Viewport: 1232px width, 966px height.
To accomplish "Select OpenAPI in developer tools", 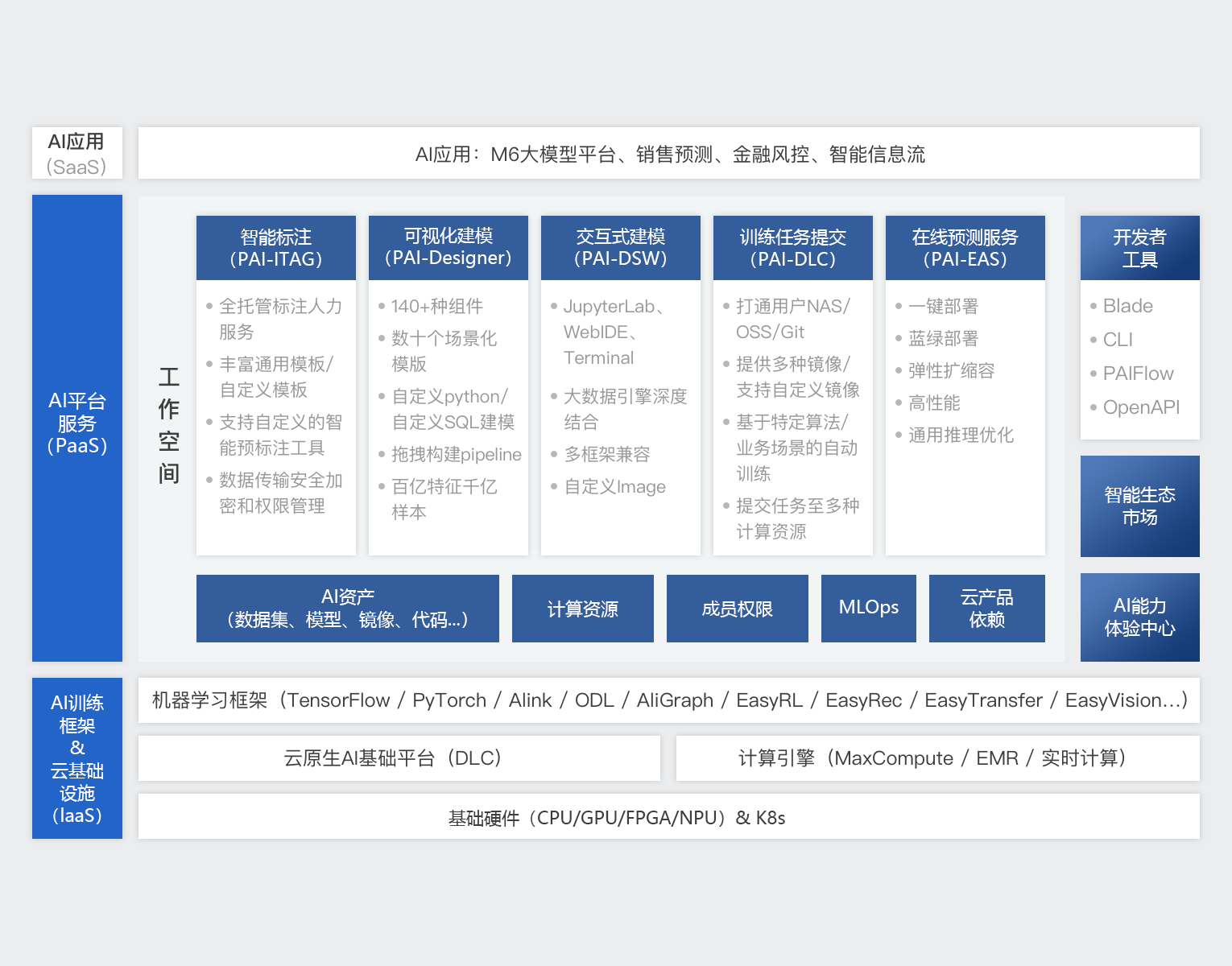I will 1135,407.
